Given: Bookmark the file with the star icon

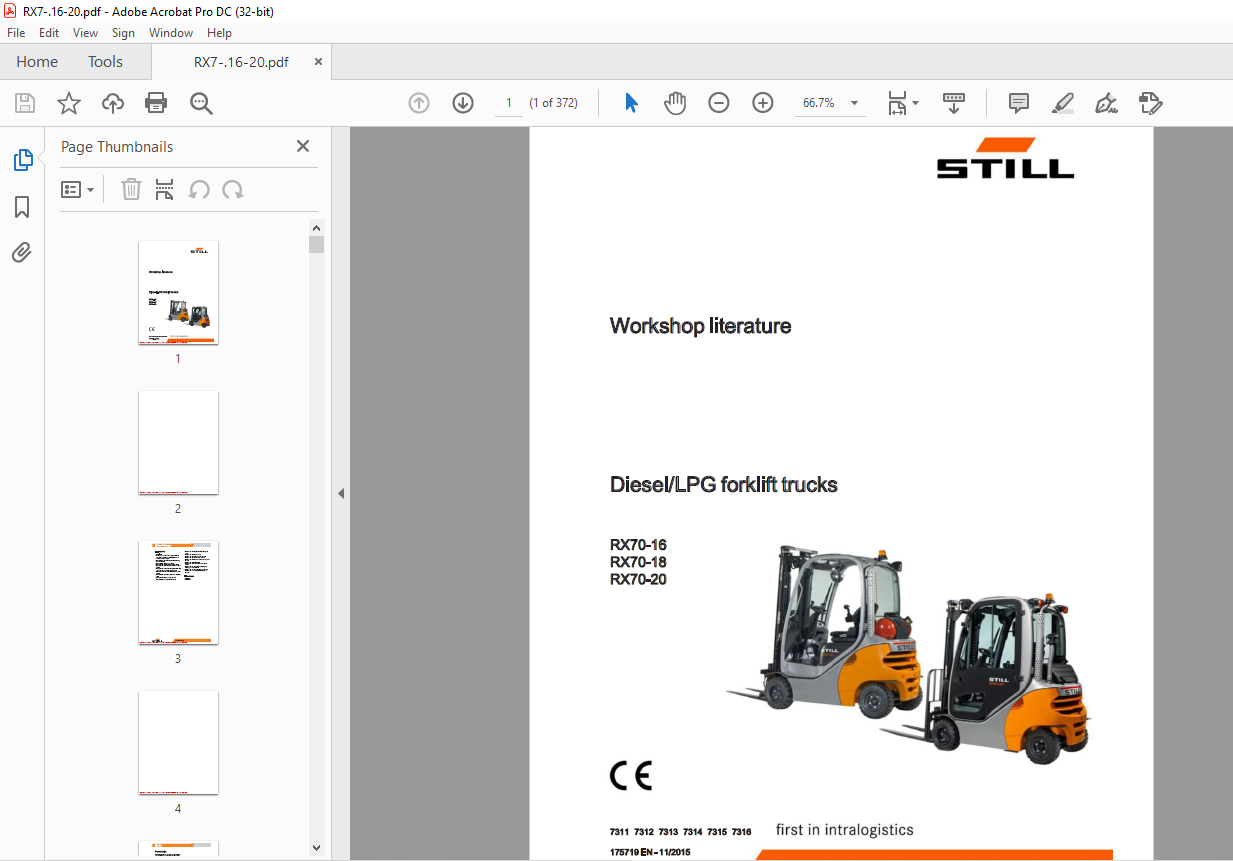Looking at the screenshot, I should click(69, 103).
